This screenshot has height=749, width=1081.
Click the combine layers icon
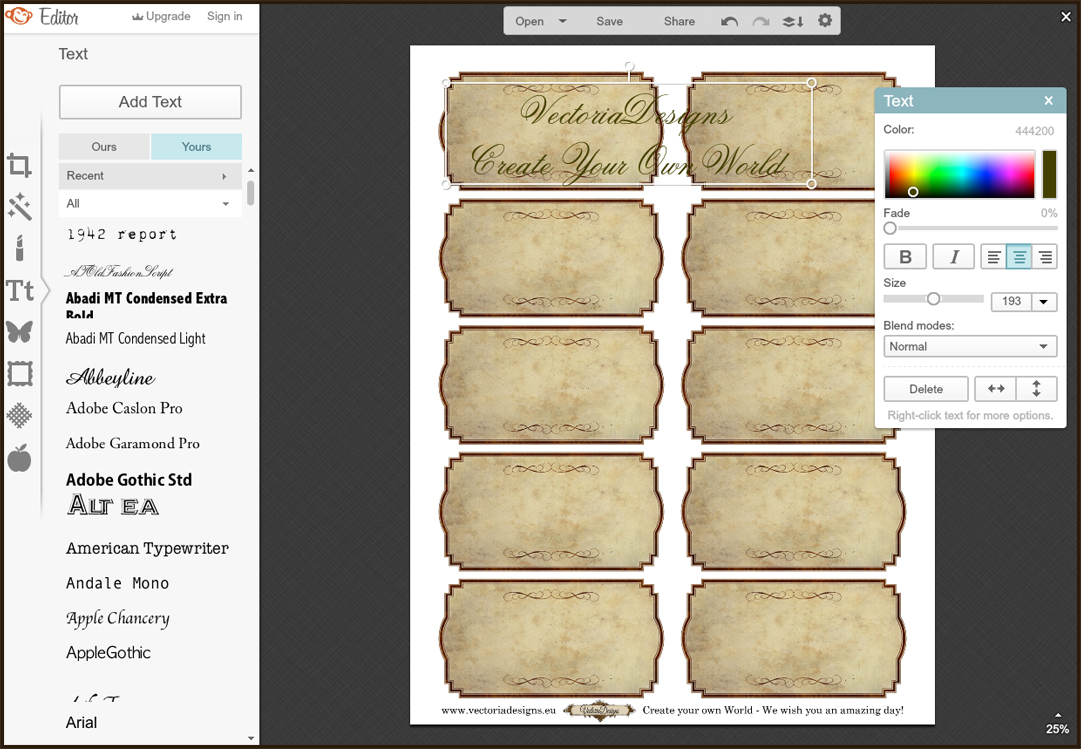(x=793, y=21)
